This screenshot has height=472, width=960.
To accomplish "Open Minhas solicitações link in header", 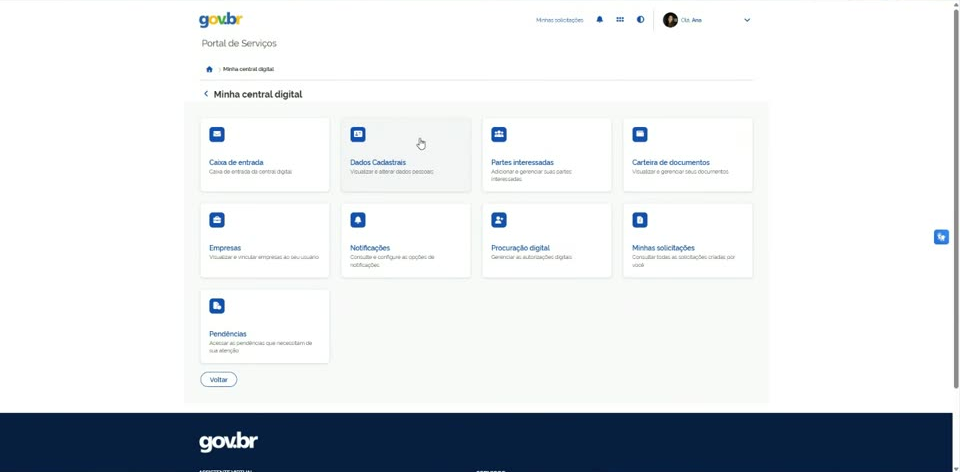I will (560, 20).
